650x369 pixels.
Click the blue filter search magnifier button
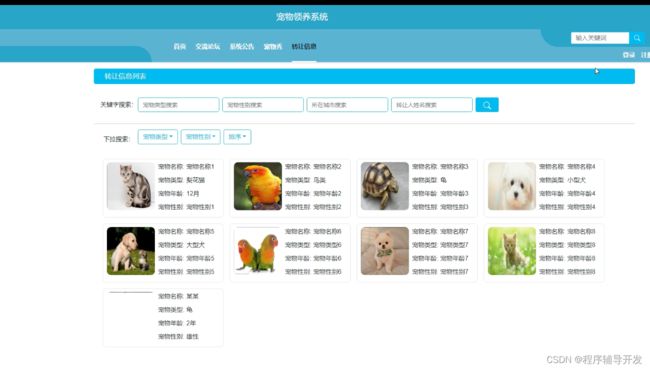tap(487, 105)
